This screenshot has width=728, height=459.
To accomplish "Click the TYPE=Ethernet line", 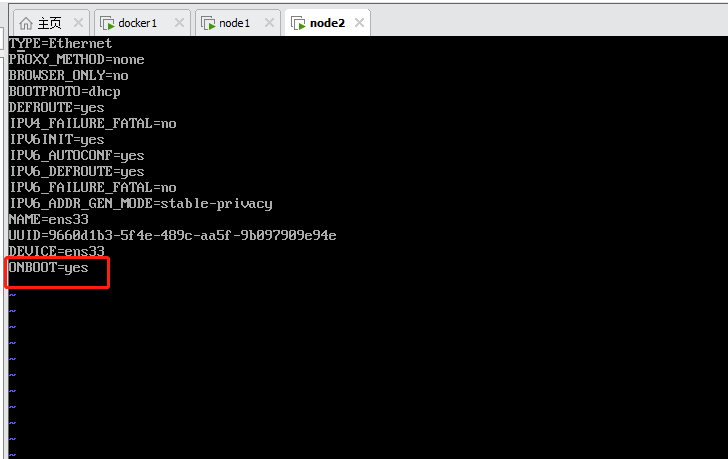I will click(x=60, y=44).
